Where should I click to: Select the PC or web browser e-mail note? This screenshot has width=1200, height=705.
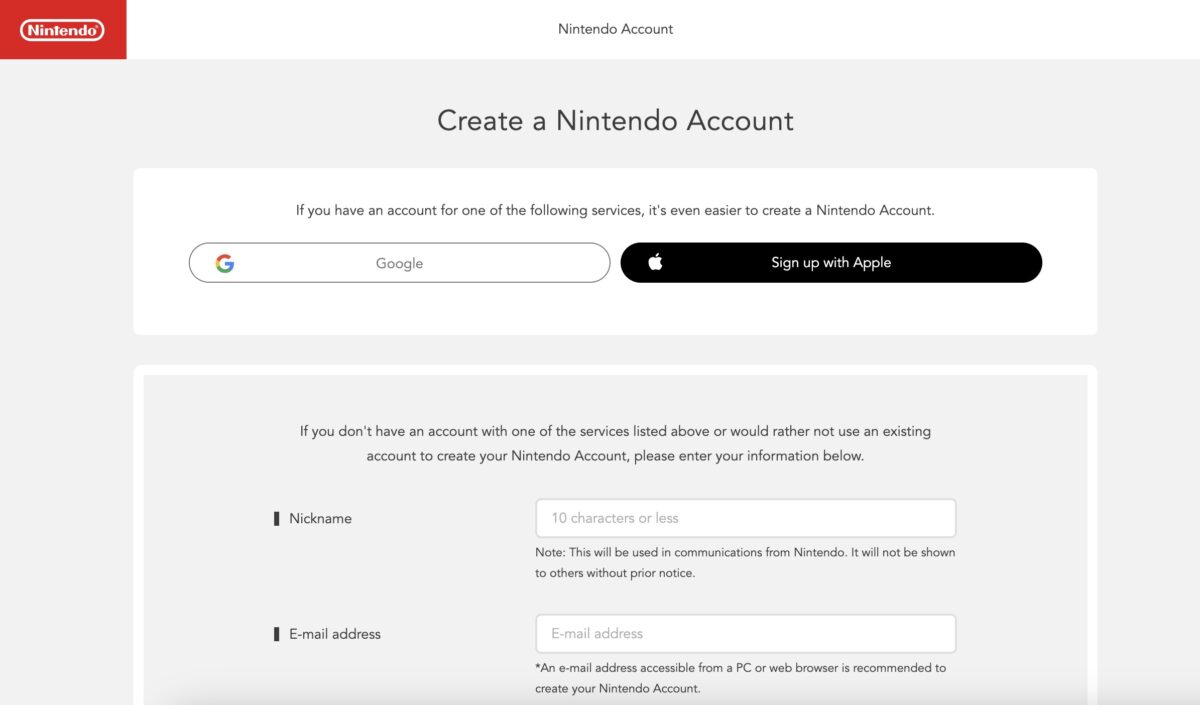tap(740, 678)
